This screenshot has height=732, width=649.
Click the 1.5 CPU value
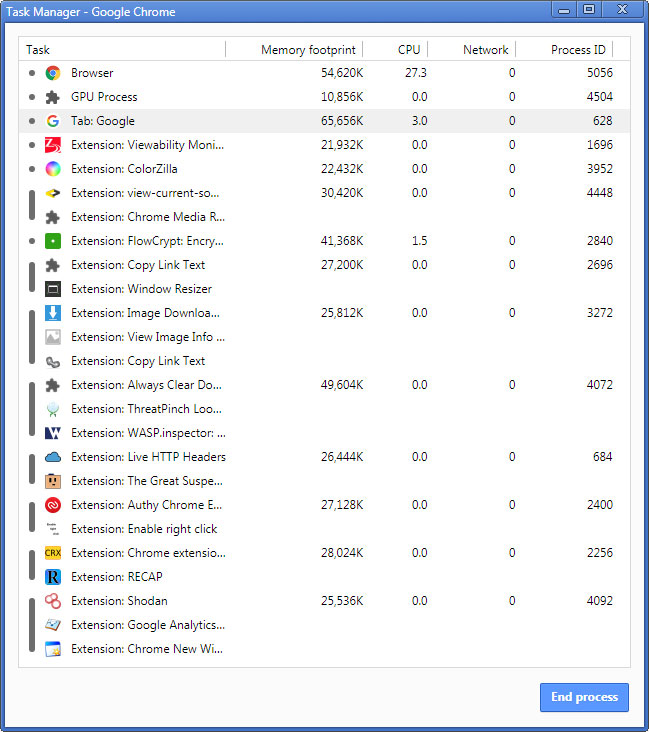pyautogui.click(x=419, y=241)
